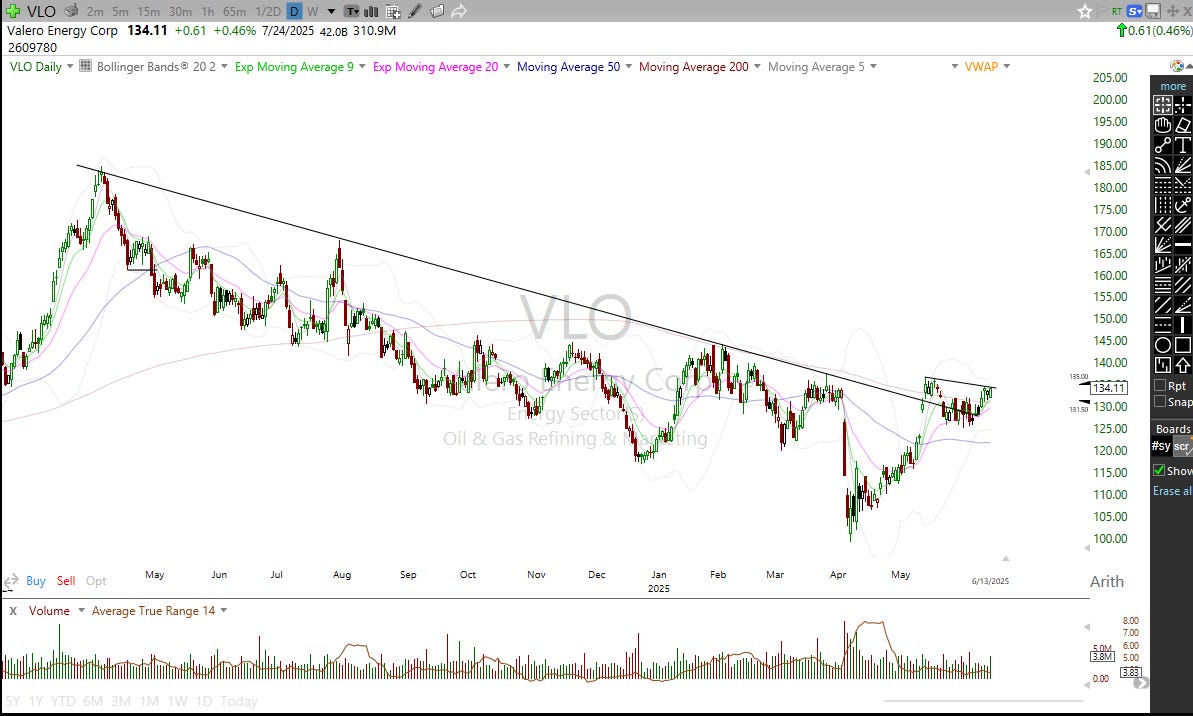Select the D daily timeframe
Image resolution: width=1193 pixels, height=716 pixels.
(294, 11)
